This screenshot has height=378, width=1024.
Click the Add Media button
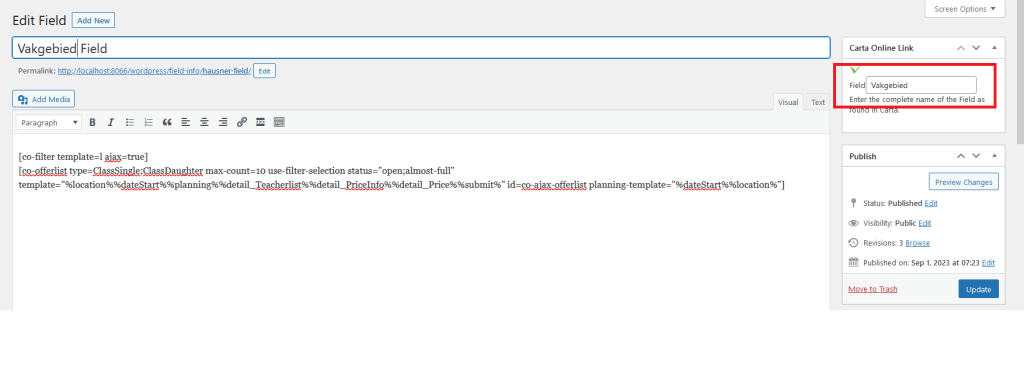[x=44, y=99]
